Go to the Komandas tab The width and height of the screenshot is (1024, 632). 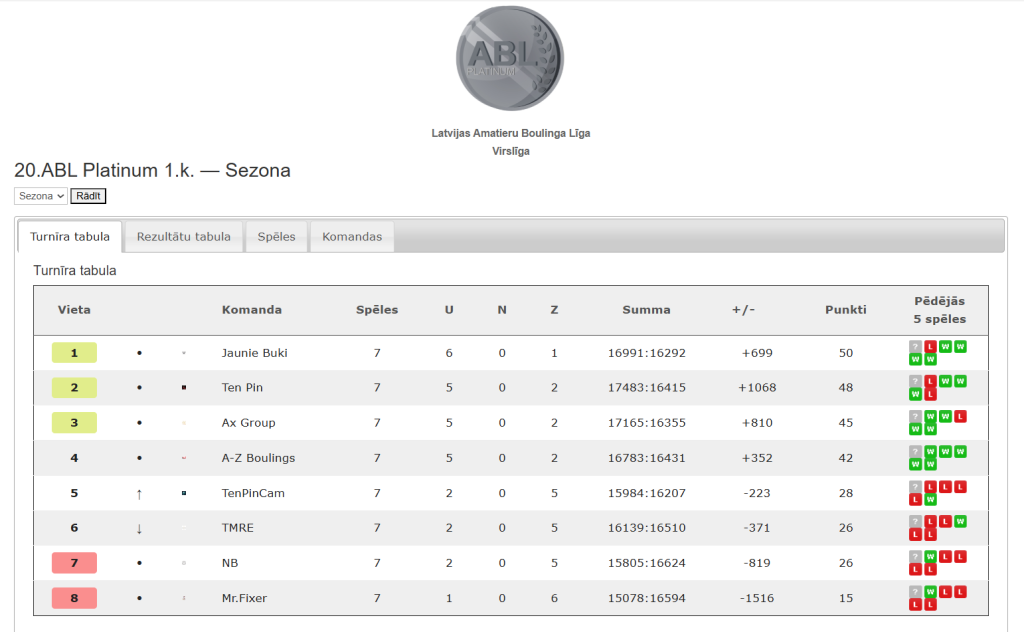pos(352,237)
